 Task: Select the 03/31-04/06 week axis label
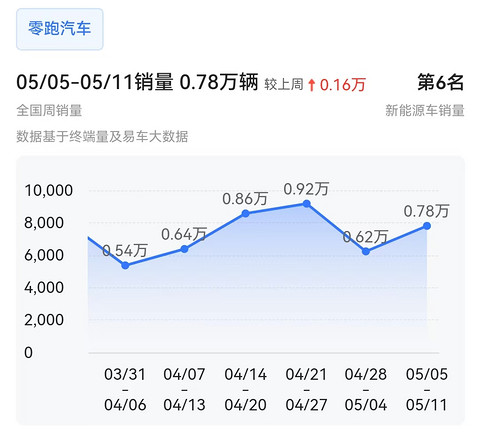[x=125, y=390]
